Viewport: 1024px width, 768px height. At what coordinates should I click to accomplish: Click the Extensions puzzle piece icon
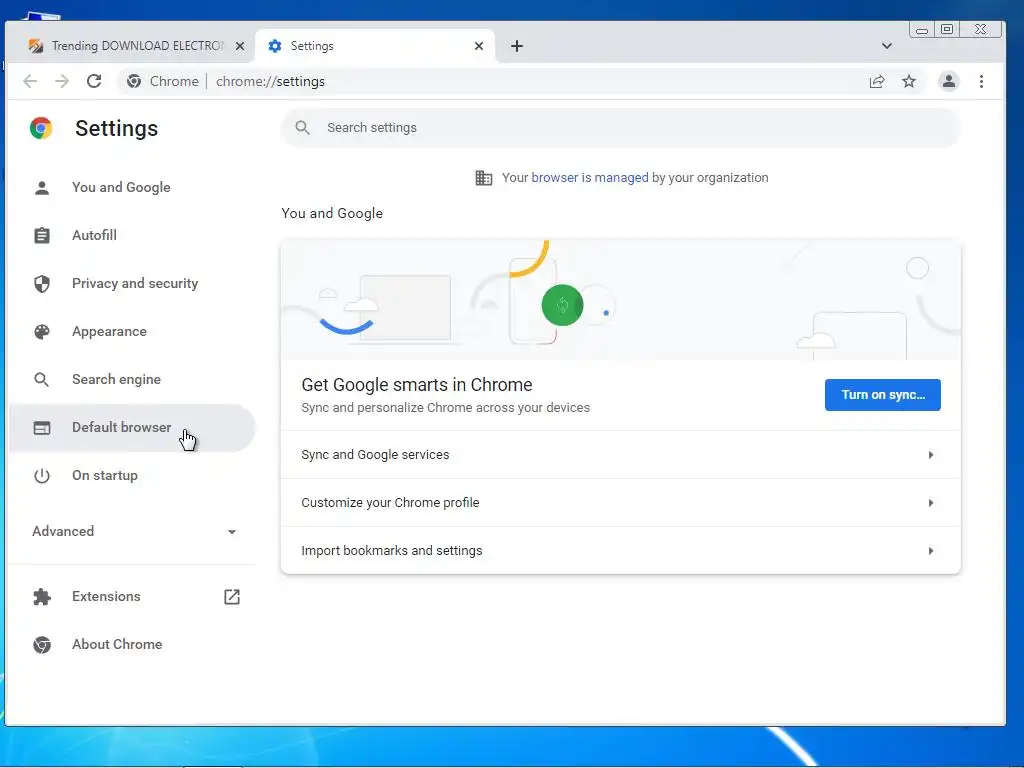(x=42, y=596)
